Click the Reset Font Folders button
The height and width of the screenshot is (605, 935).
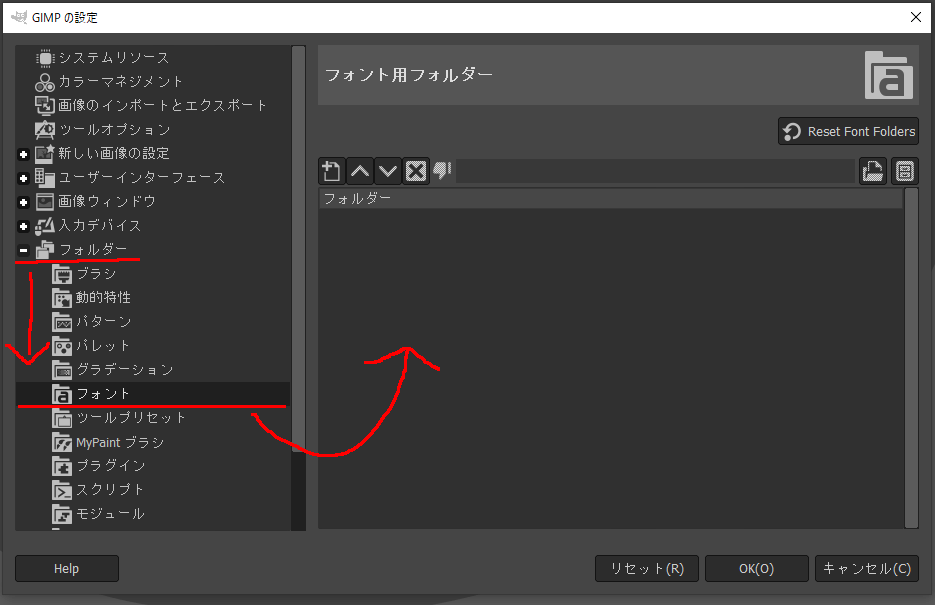coord(848,131)
